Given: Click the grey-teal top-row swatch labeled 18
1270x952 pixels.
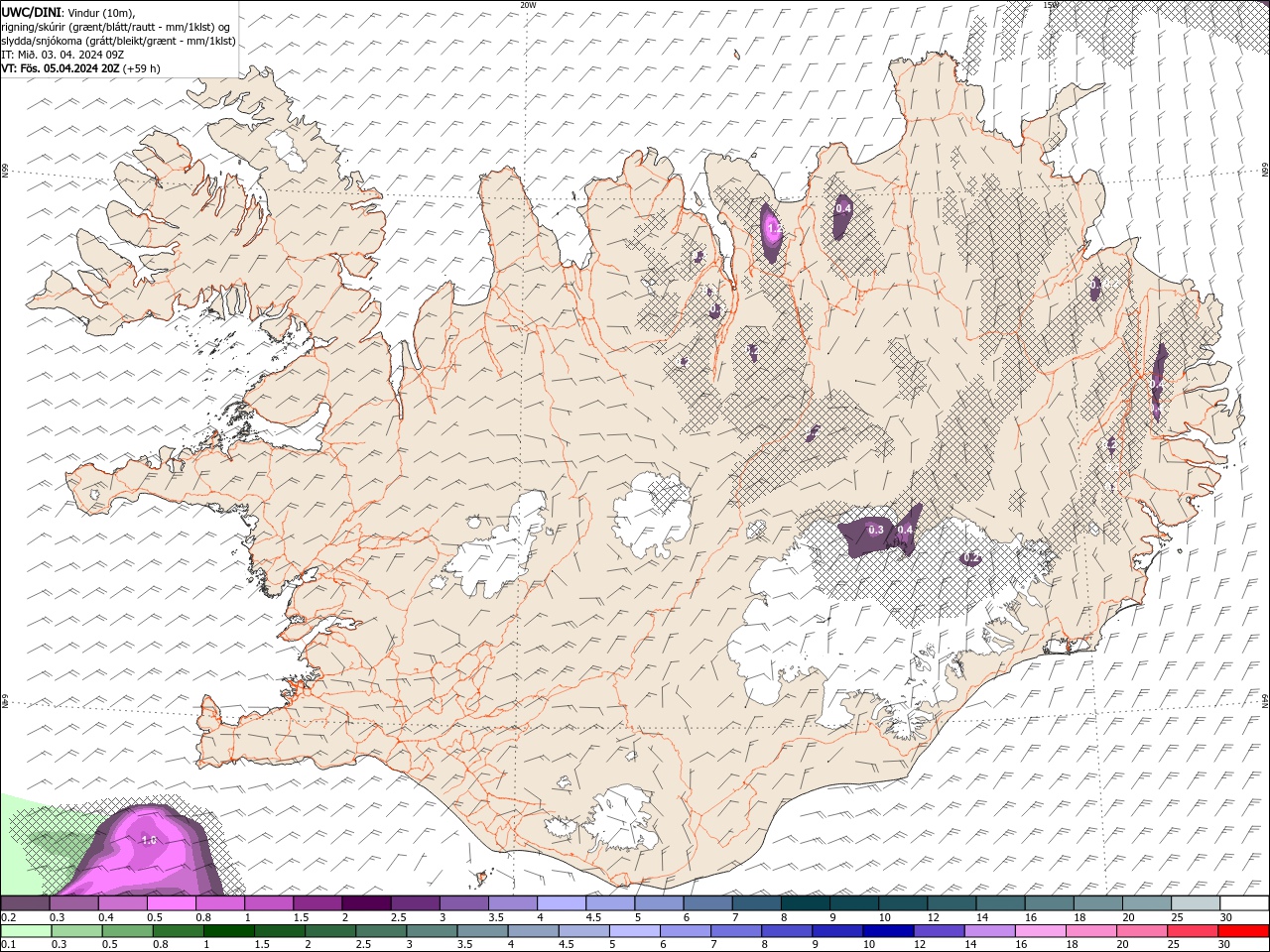Looking at the screenshot, I should click(x=1098, y=903).
